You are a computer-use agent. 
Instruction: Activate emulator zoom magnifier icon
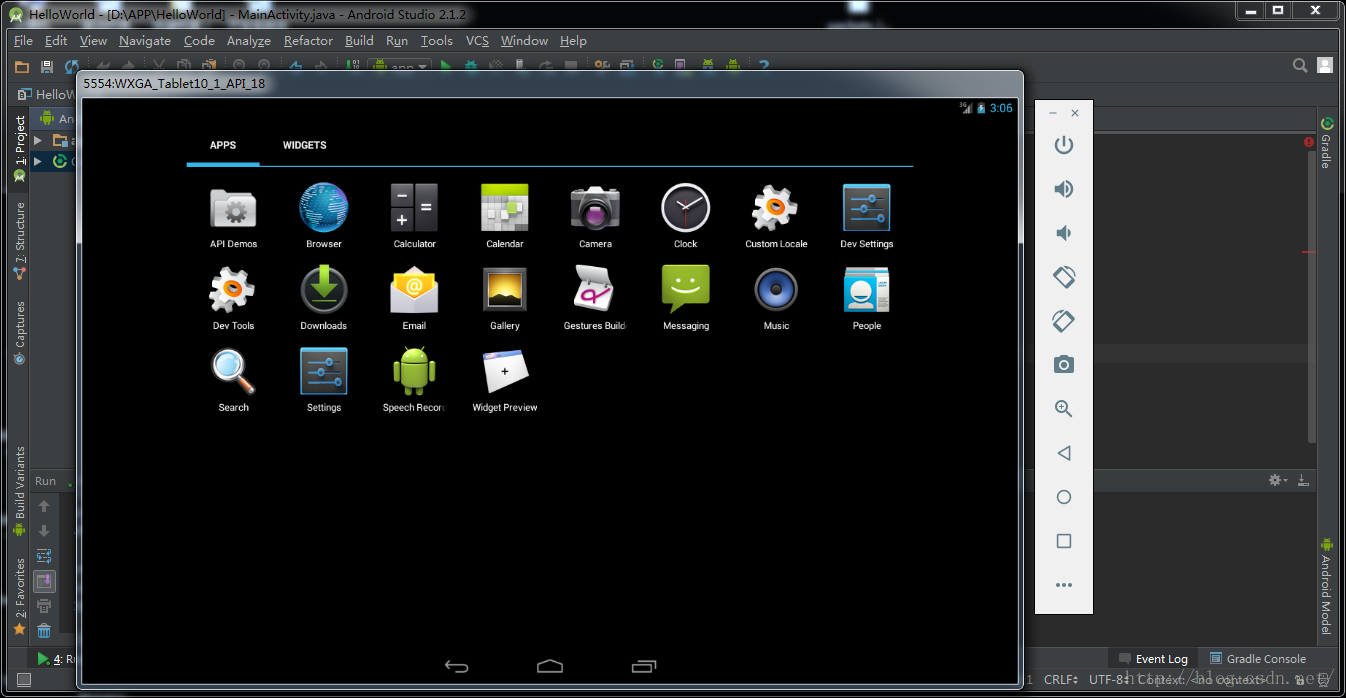pyautogui.click(x=1064, y=409)
